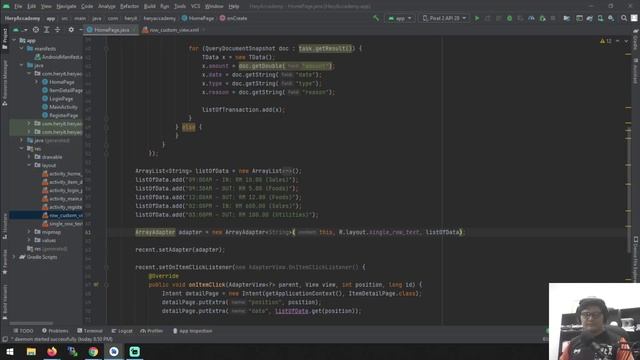The width and height of the screenshot is (640, 360).
Task: Select HomePage class in project tree
Action: (58, 82)
